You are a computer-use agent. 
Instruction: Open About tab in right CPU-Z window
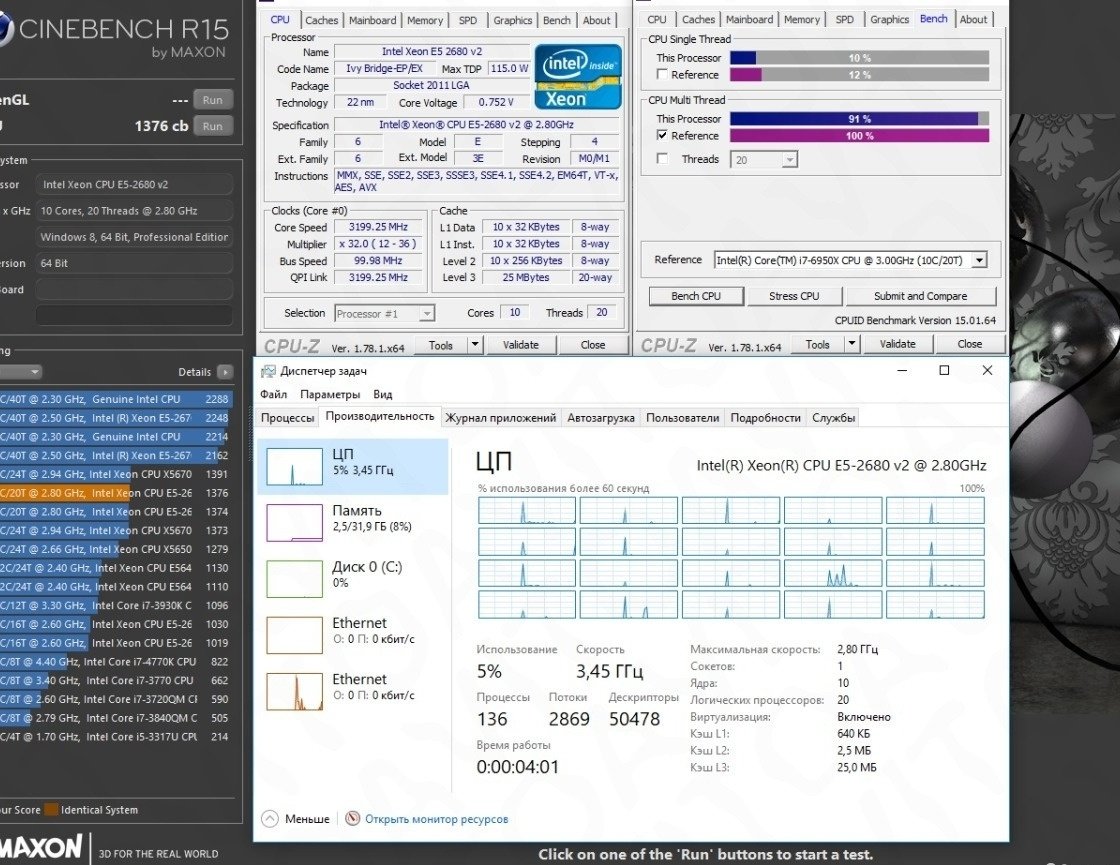tap(973, 19)
